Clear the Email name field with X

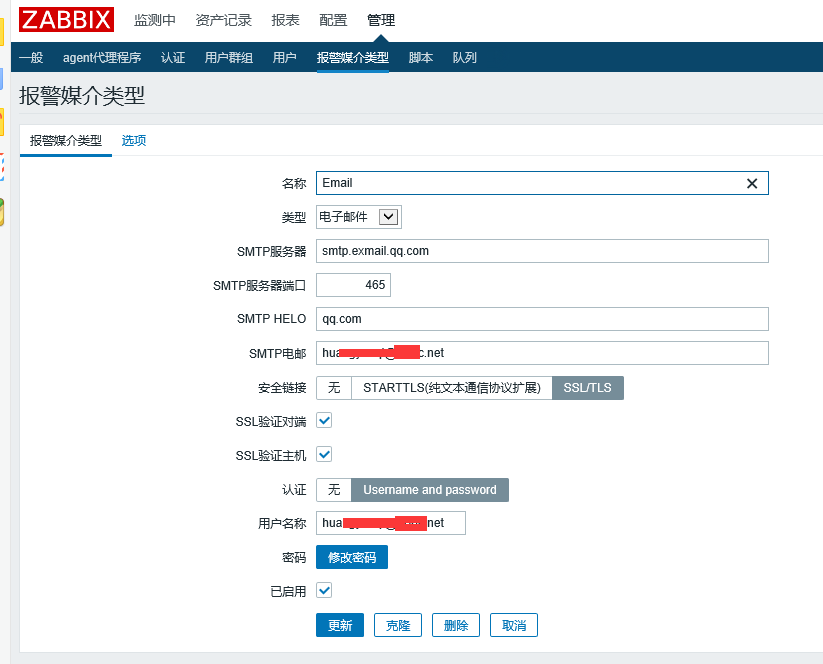click(752, 183)
